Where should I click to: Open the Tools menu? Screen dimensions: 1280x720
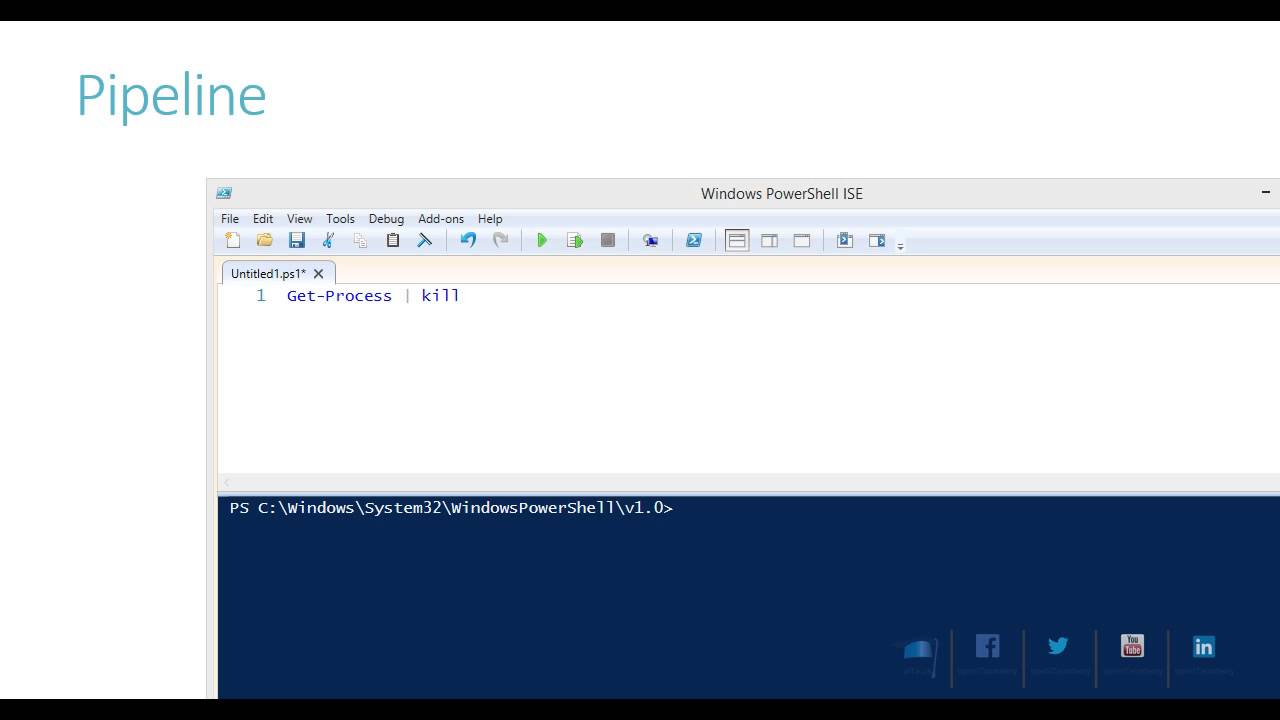(x=340, y=219)
